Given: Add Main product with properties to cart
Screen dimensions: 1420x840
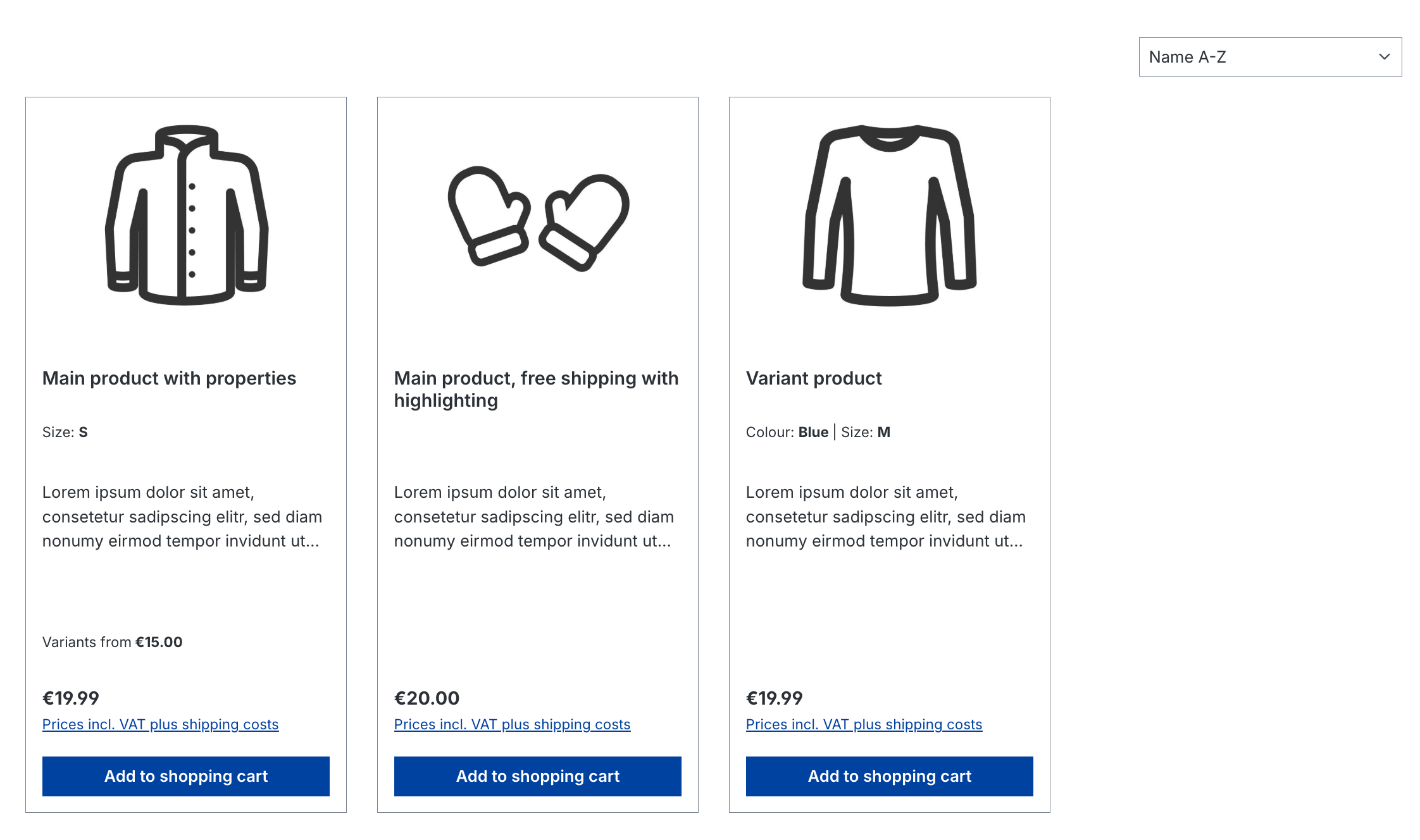Looking at the screenshot, I should 186,776.
